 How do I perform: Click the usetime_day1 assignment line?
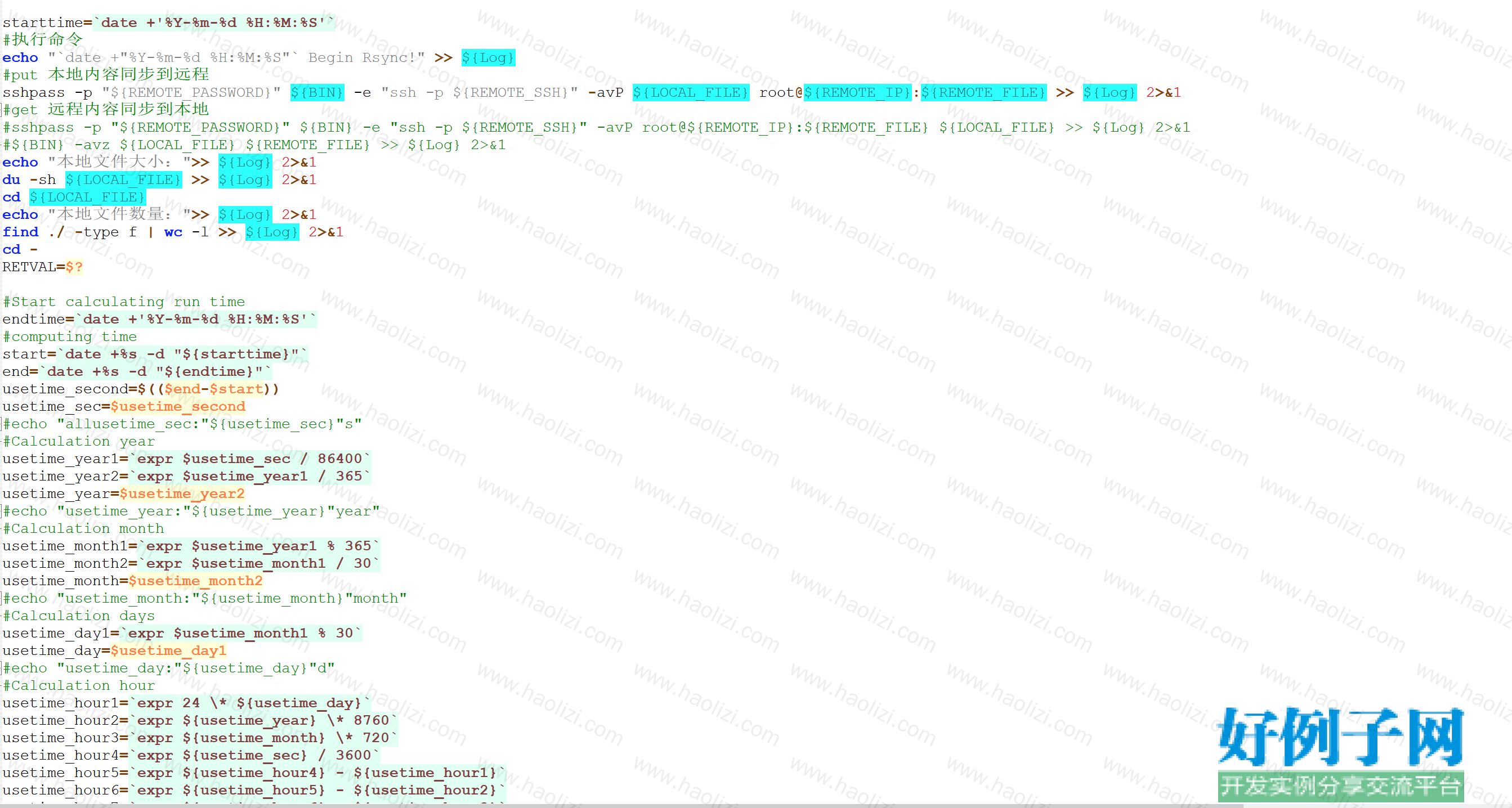pos(182,633)
